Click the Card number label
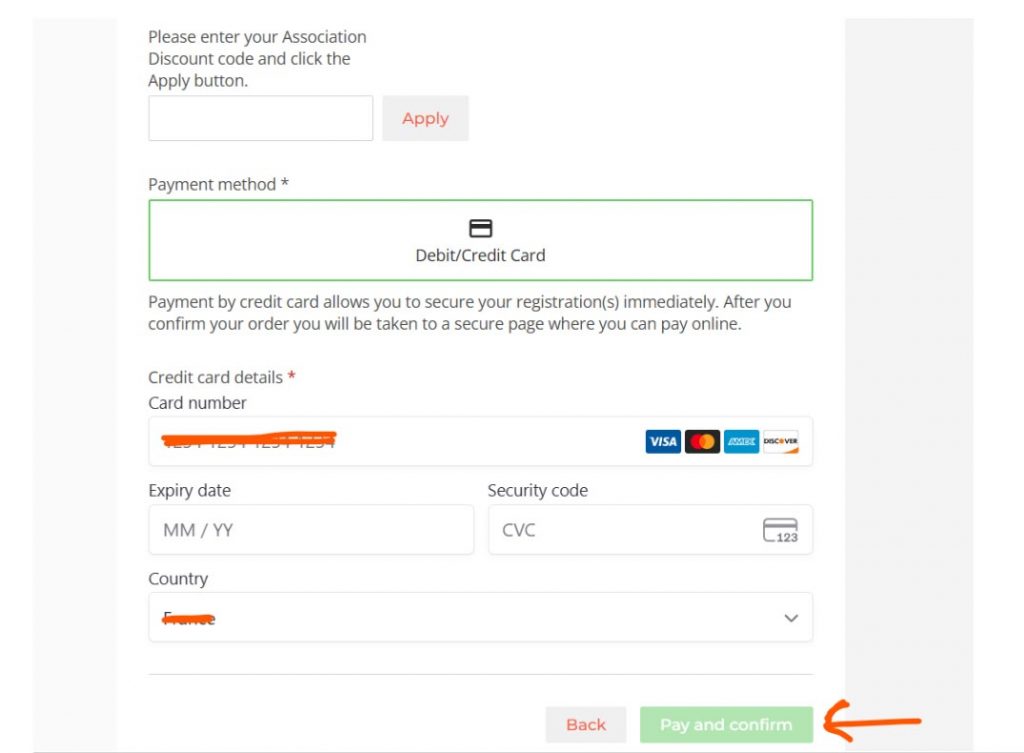This screenshot has height=753, width=1024. pyautogui.click(x=197, y=403)
